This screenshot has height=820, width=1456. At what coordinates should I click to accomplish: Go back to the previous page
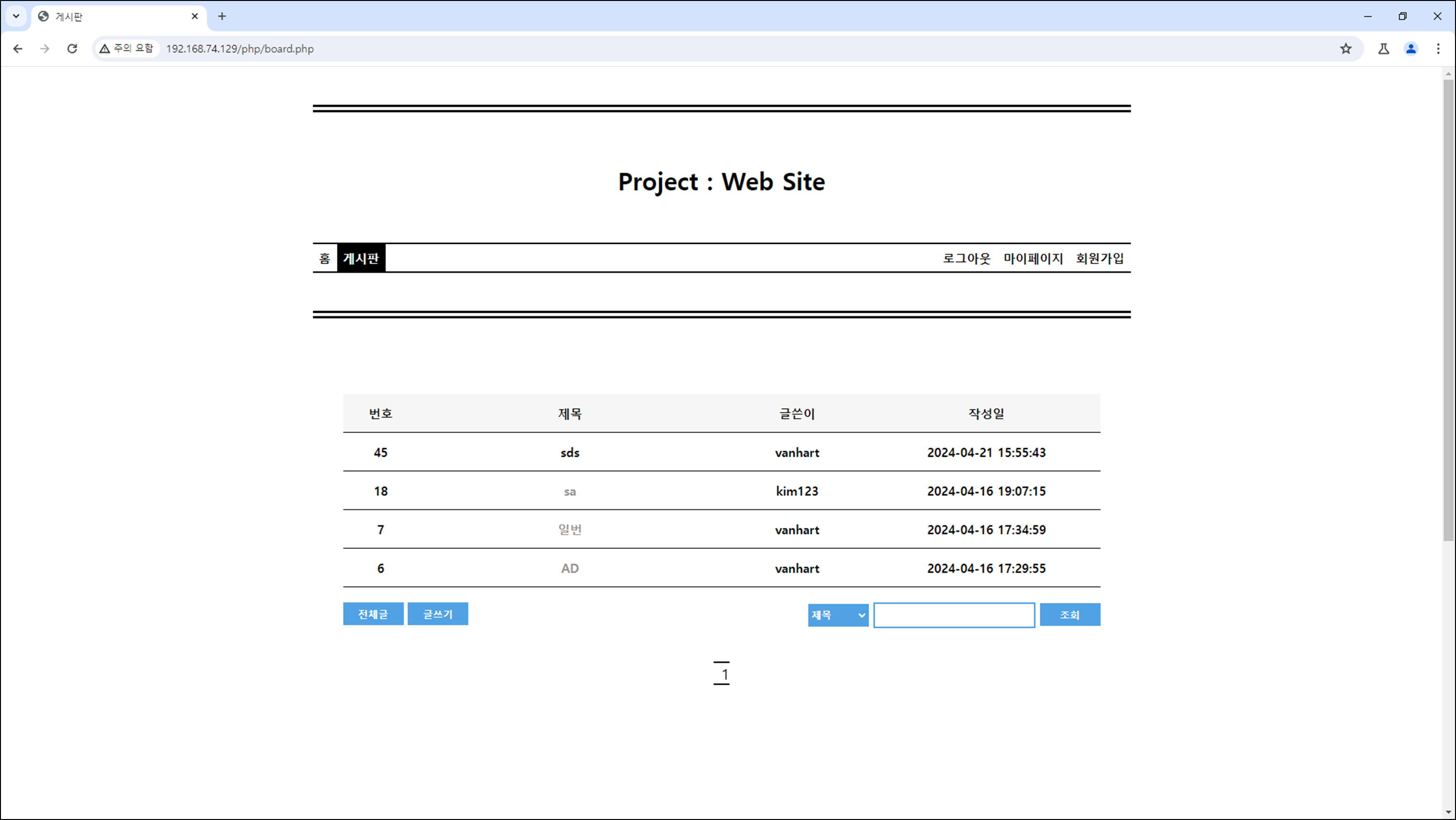17,48
